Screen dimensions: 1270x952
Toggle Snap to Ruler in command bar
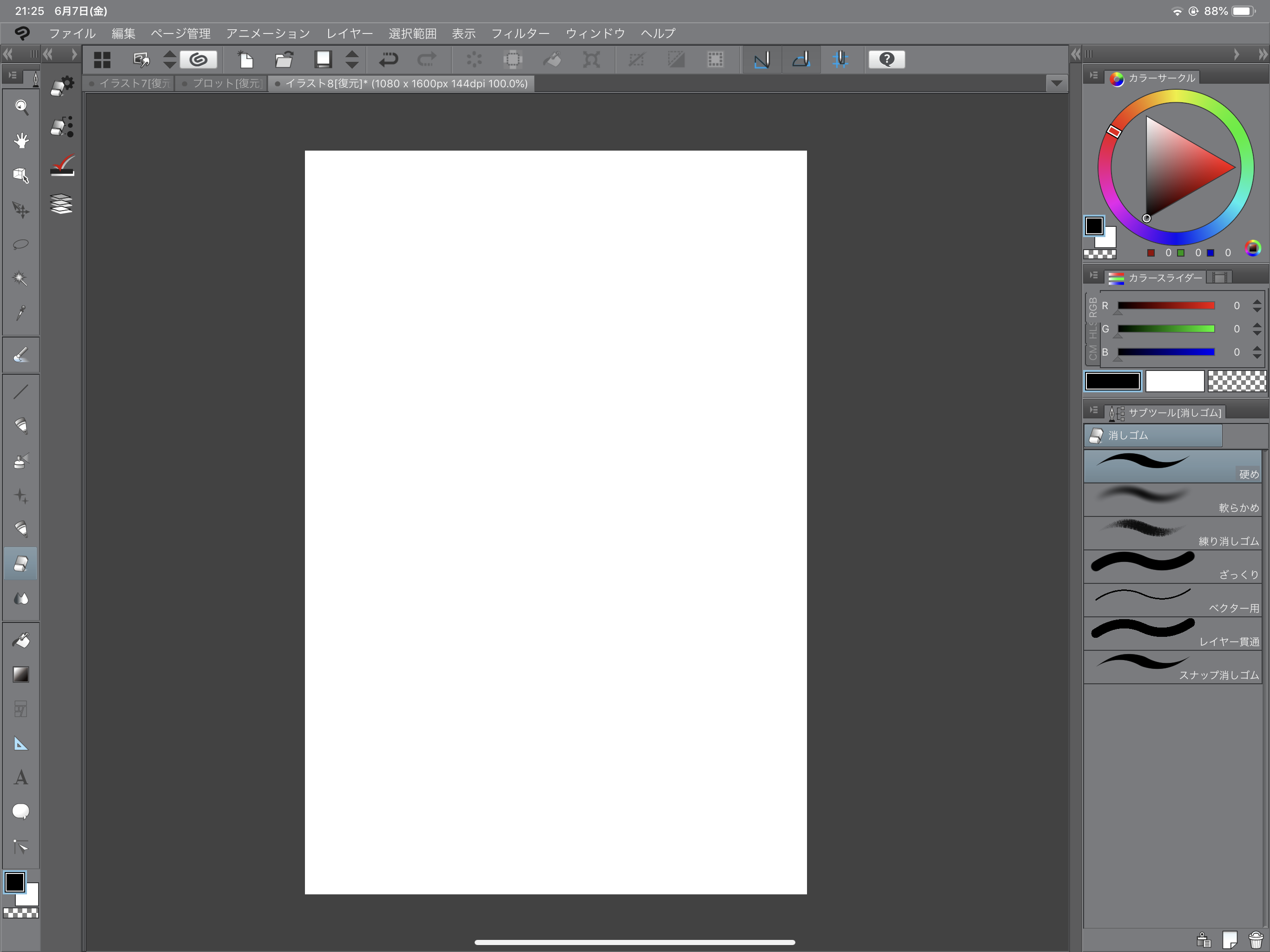[x=761, y=59]
